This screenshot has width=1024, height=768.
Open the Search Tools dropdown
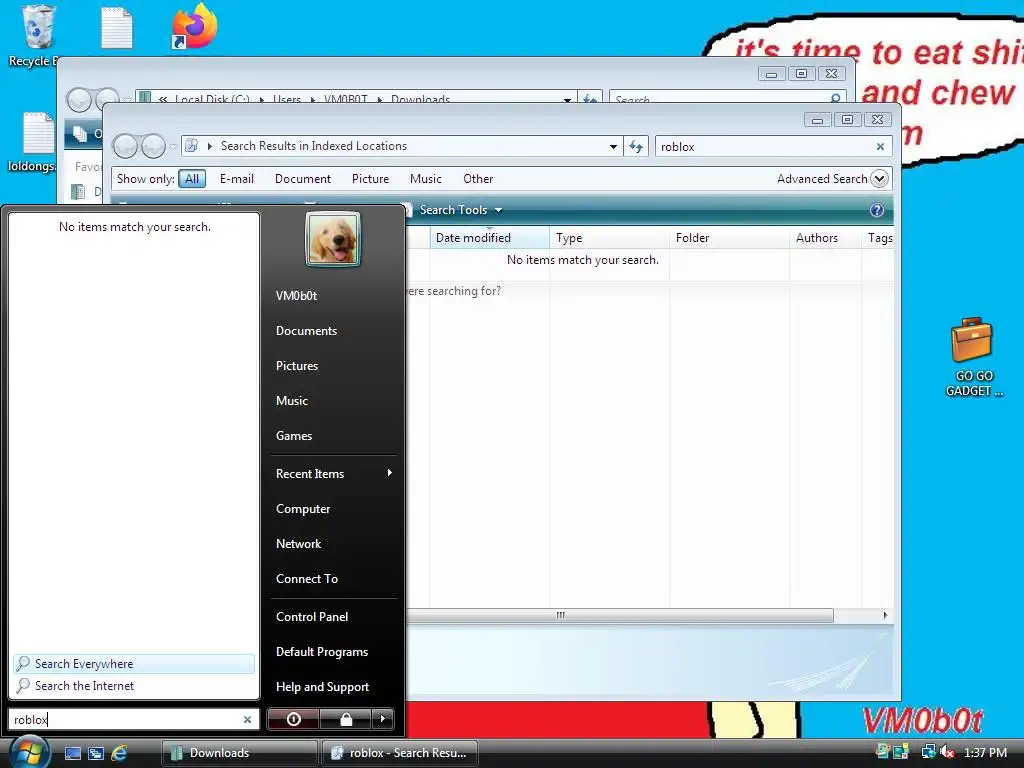tap(461, 210)
